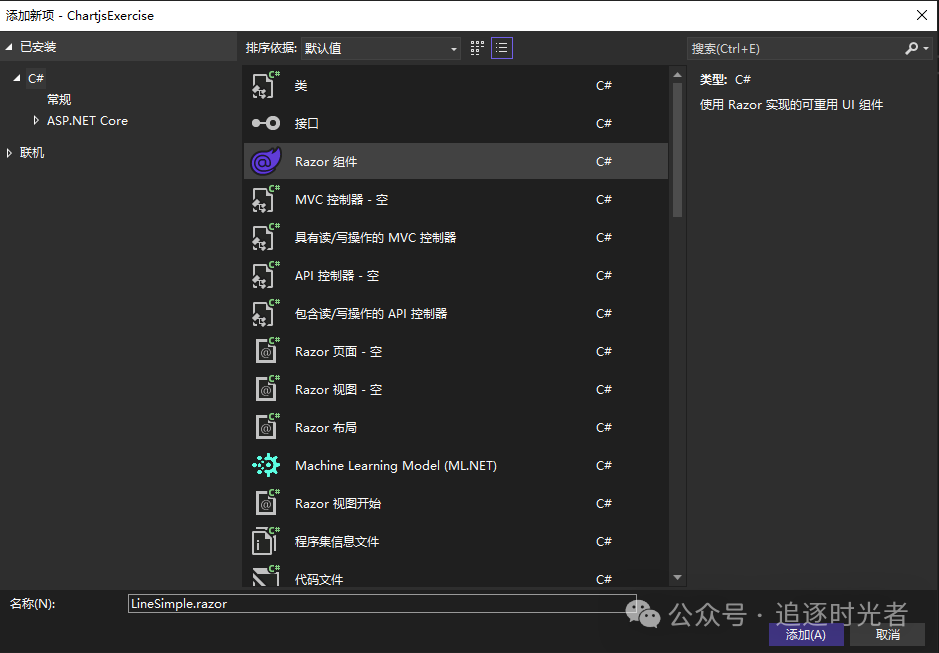Image resolution: width=939 pixels, height=653 pixels.
Task: Select the Razor 视图开始 template icon
Action: [266, 503]
